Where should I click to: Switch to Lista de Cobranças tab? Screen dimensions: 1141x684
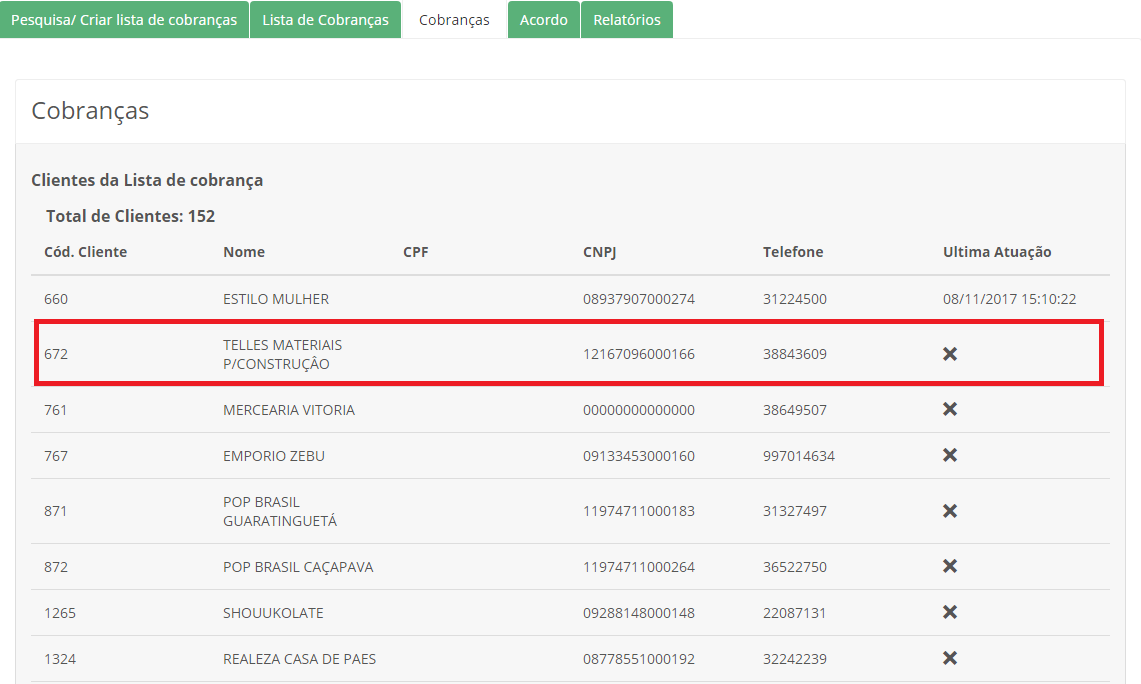[x=325, y=20]
